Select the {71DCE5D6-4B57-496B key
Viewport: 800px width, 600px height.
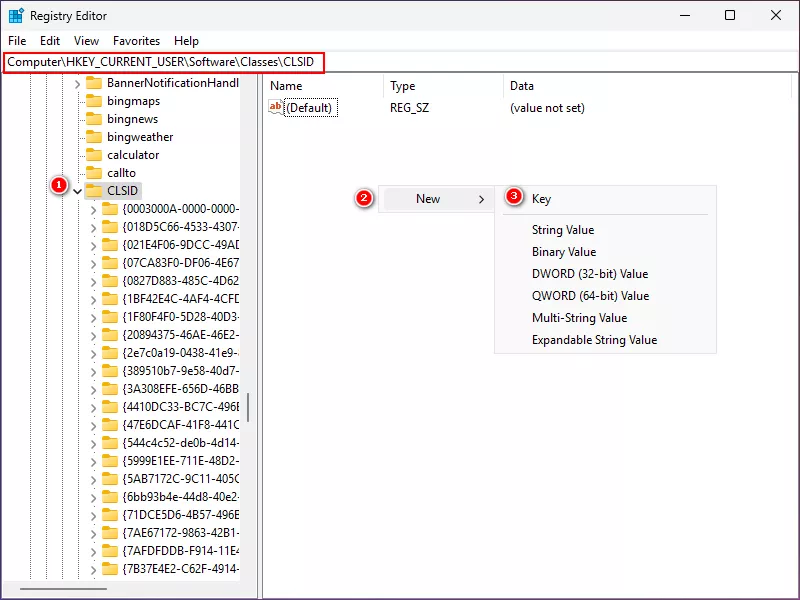(181, 514)
